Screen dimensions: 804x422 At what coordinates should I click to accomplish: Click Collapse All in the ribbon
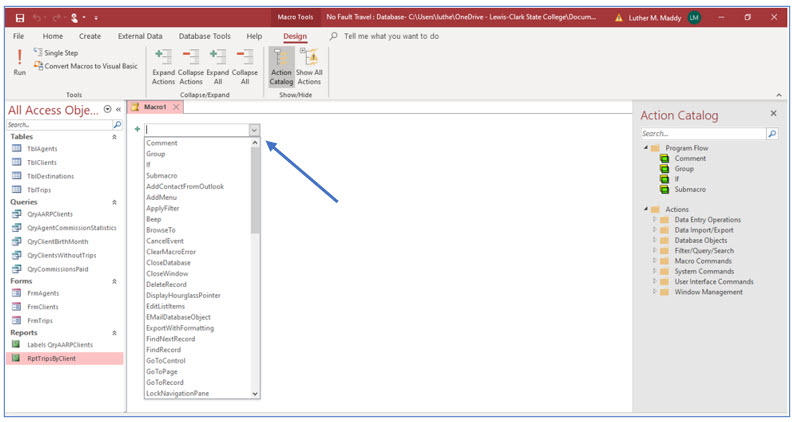click(x=245, y=67)
